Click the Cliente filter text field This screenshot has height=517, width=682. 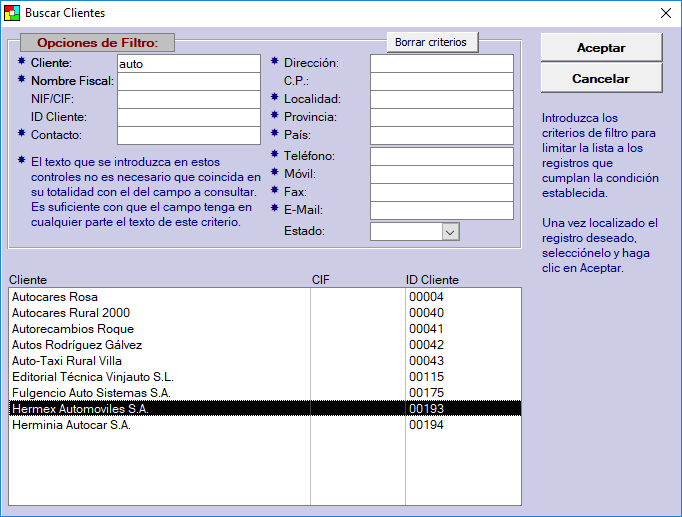(188, 63)
